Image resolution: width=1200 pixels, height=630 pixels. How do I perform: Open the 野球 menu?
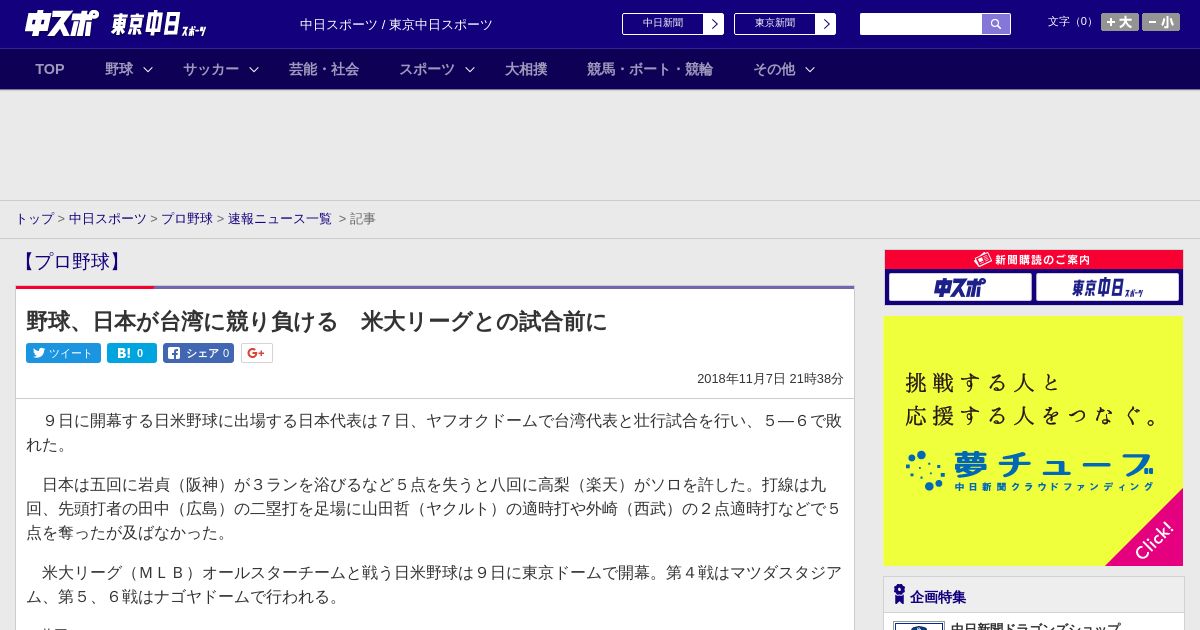coord(119,69)
